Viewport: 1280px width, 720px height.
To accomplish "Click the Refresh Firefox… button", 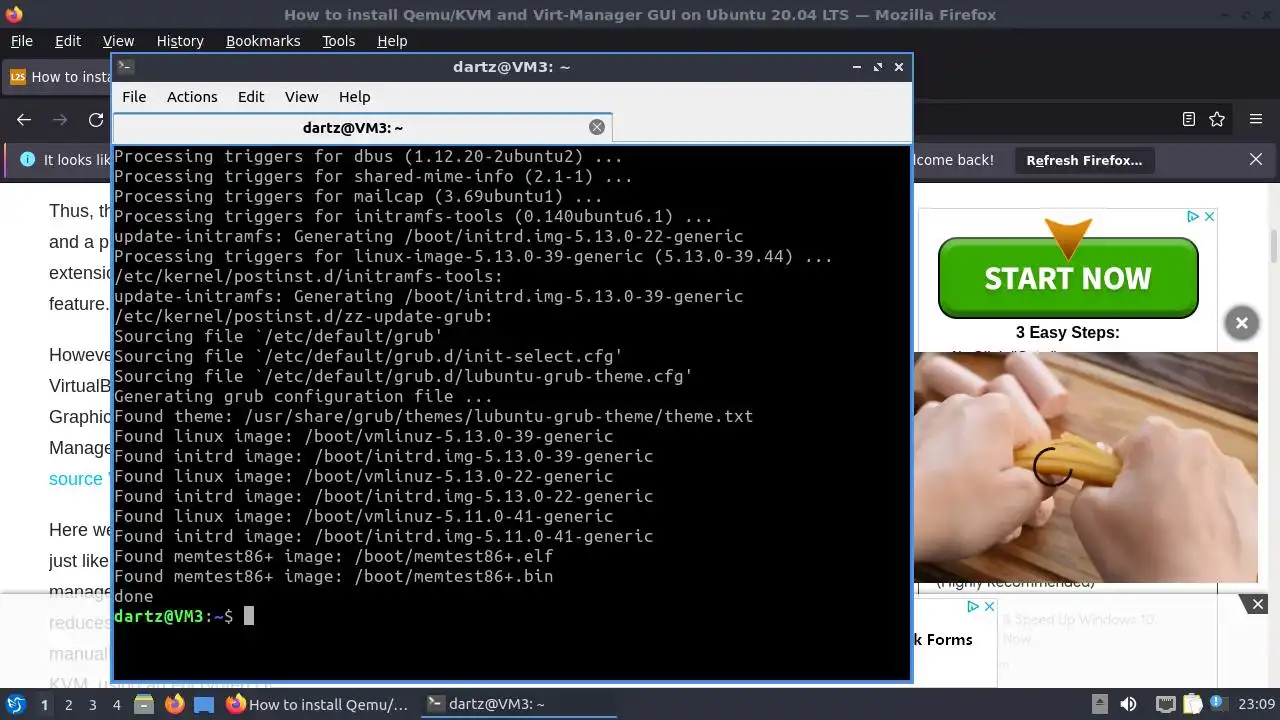I will click(x=1084, y=160).
